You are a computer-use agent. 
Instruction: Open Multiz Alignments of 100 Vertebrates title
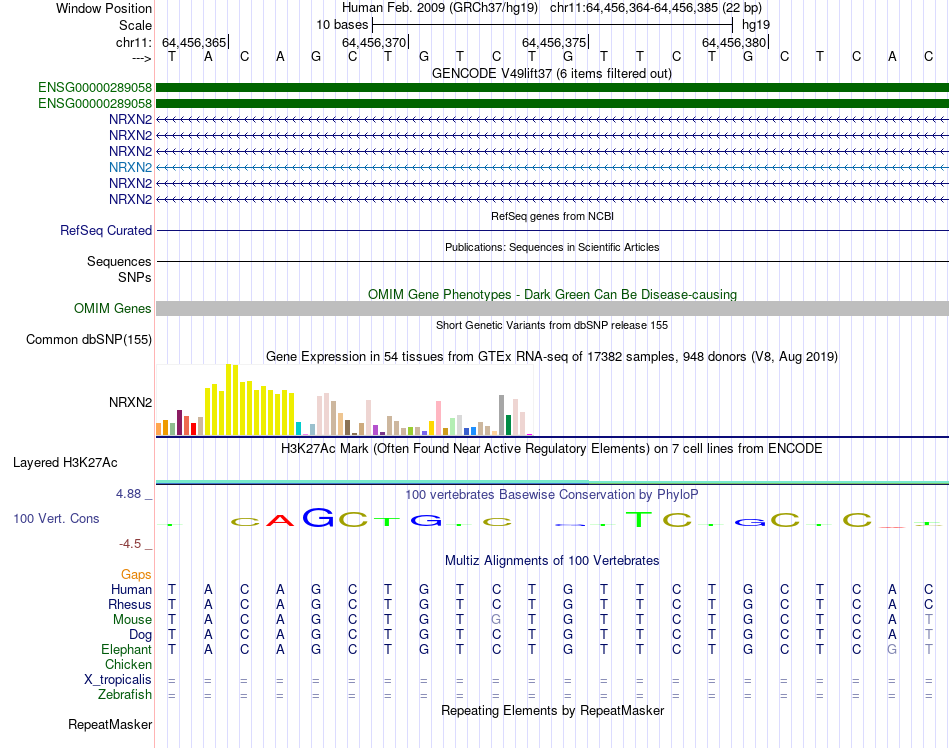point(552,561)
